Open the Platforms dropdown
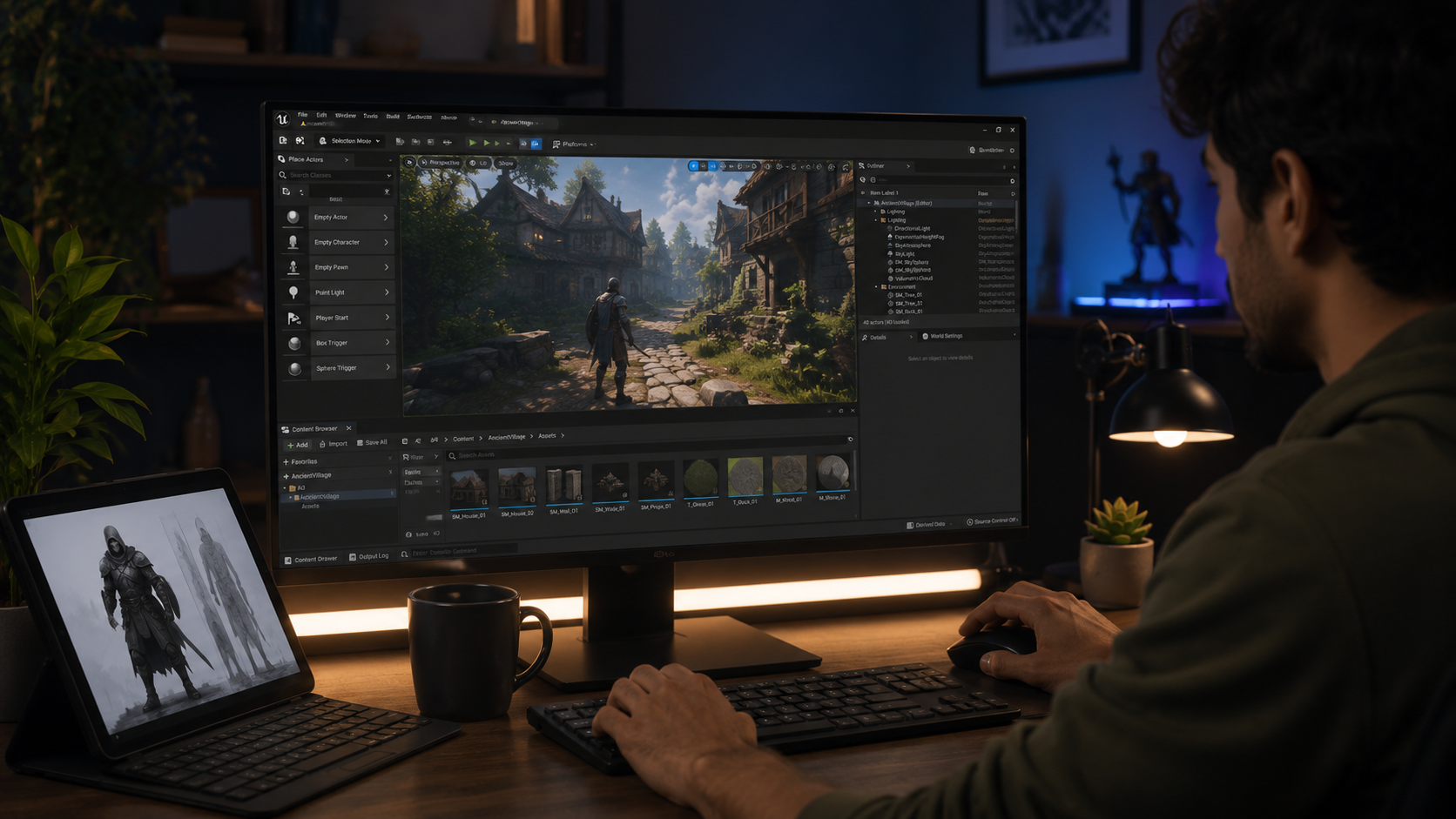 573,144
